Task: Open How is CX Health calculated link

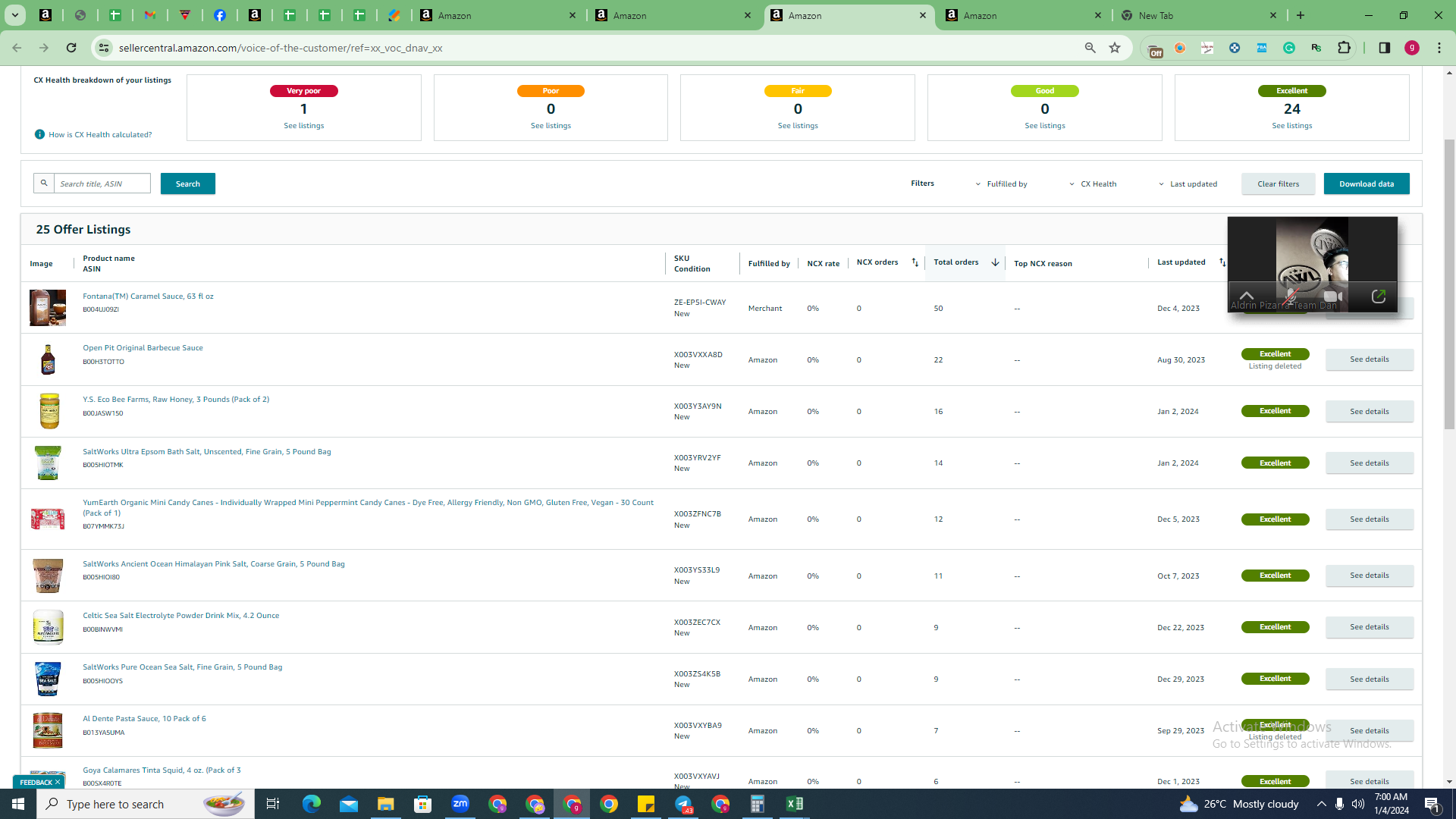Action: pos(100,134)
